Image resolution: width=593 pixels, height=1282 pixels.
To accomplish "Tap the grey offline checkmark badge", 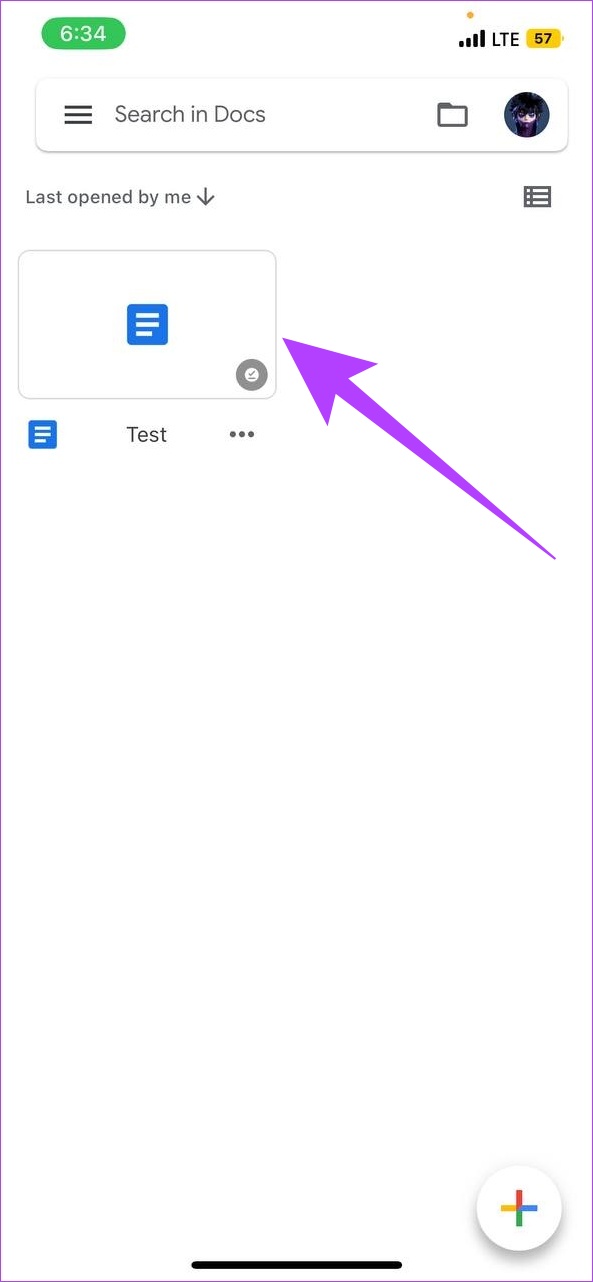I will (251, 375).
